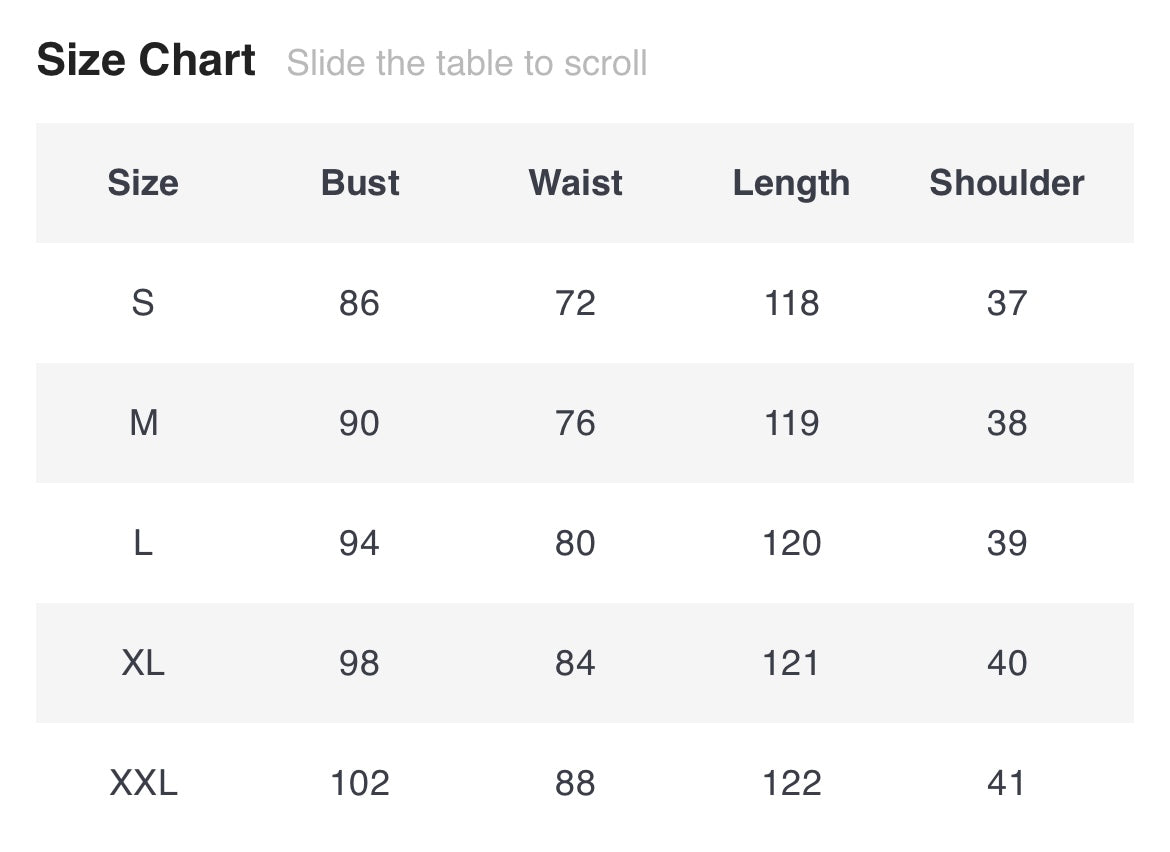Select the M size row label
Screen dimensions: 1170x852
click(x=143, y=423)
